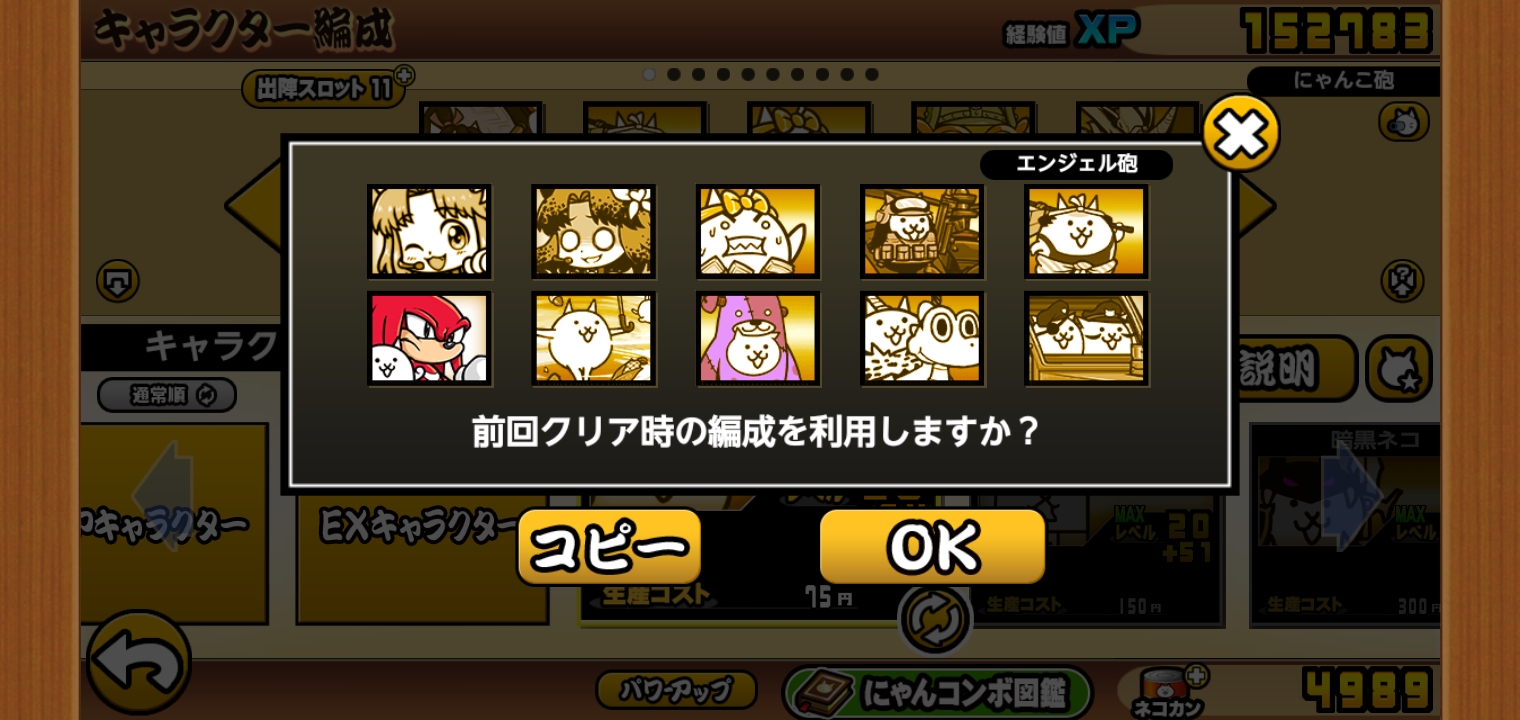Tap the circular refresh swap icon
Viewport: 1520px width, 720px height.
point(935,619)
